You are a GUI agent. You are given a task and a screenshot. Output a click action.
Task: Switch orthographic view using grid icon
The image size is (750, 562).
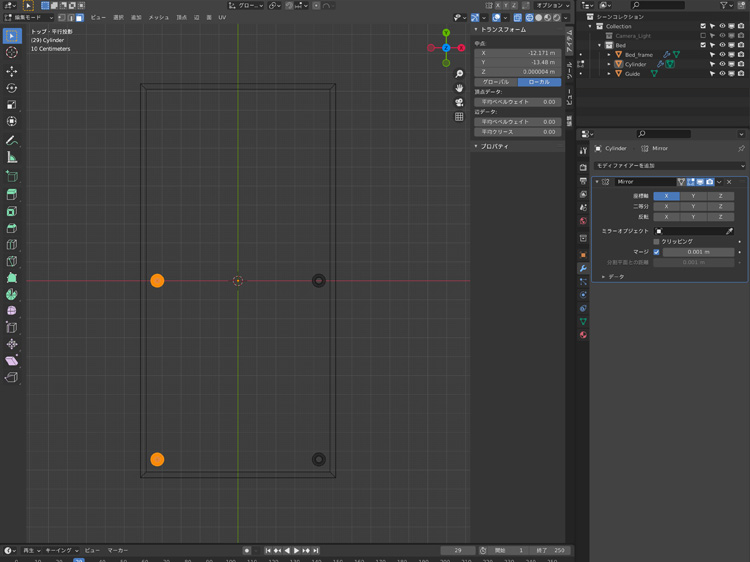[x=459, y=116]
